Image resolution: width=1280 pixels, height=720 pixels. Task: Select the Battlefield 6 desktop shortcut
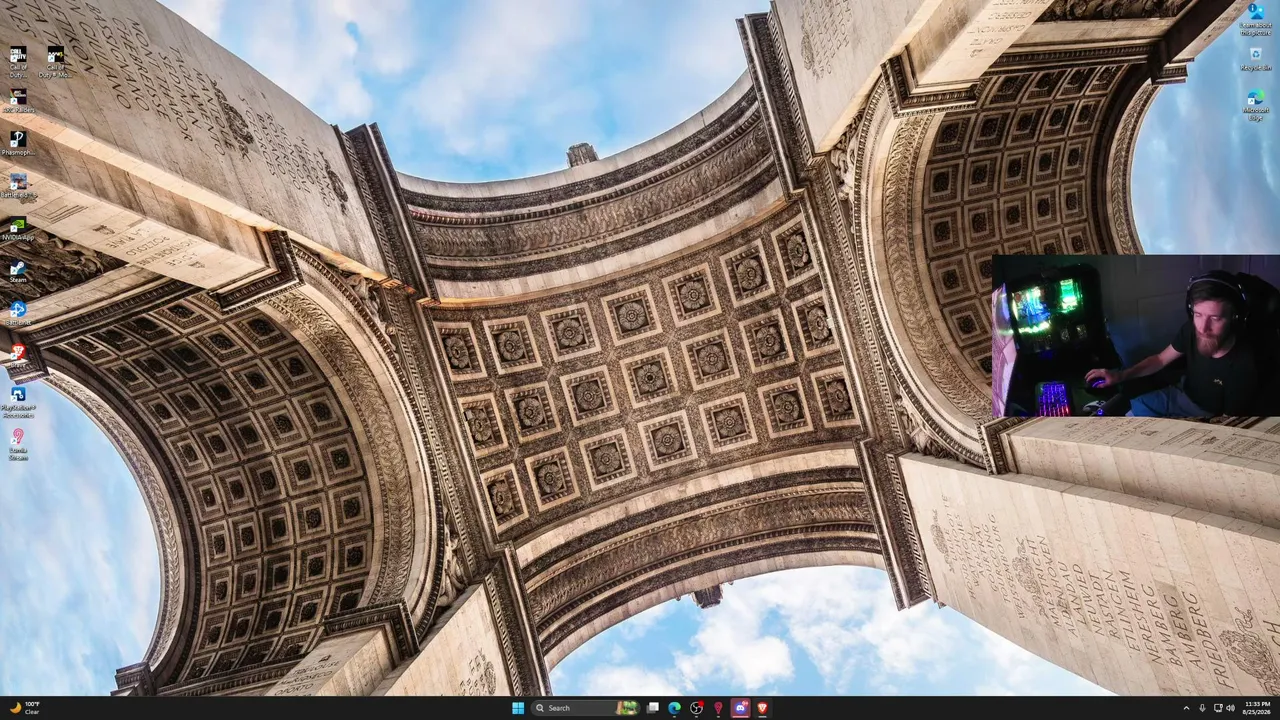point(18,186)
